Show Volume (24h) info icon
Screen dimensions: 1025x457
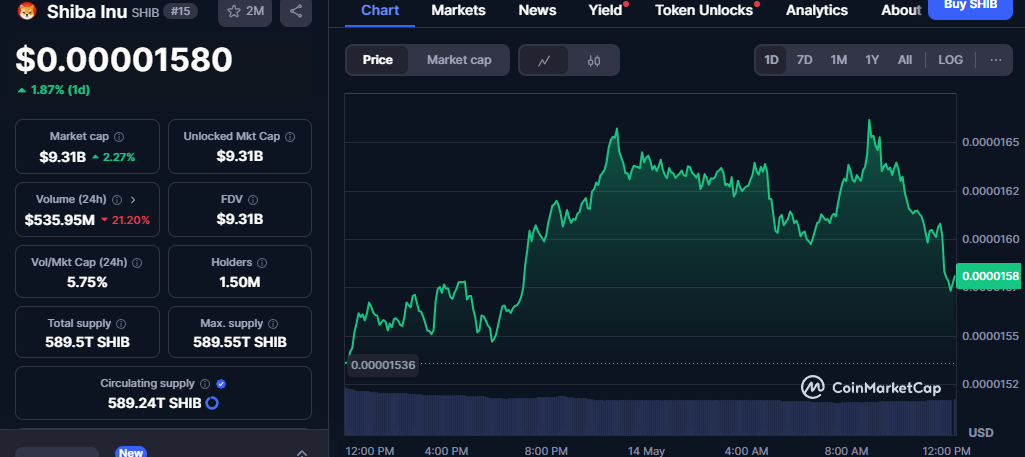point(117,199)
